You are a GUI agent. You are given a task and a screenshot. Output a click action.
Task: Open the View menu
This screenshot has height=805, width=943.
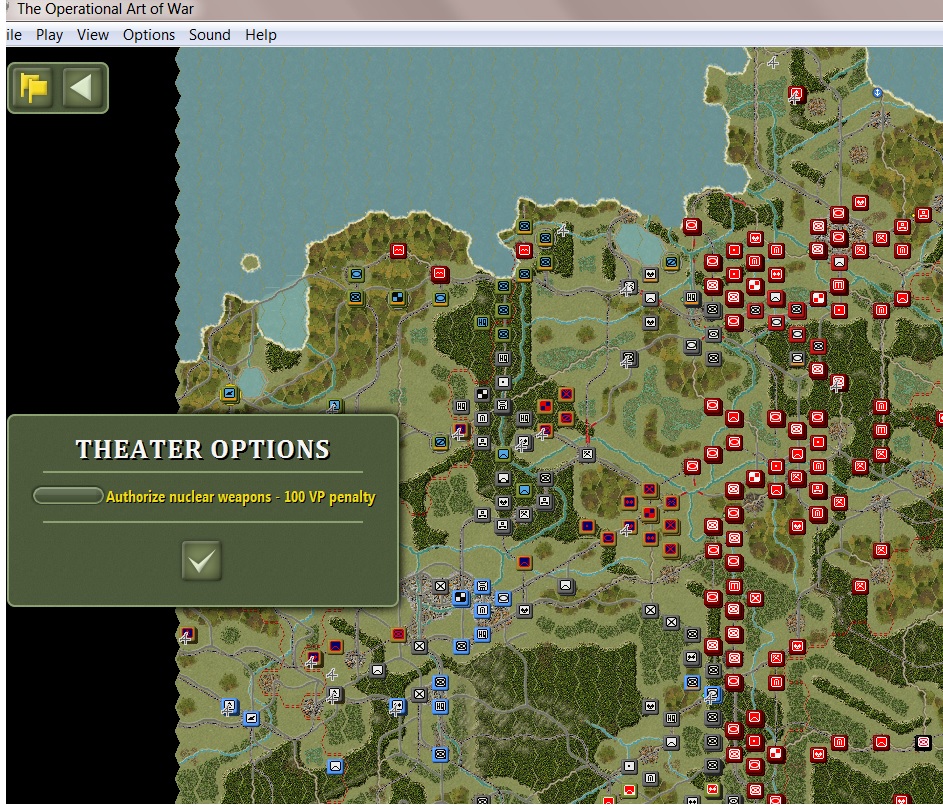tap(93, 35)
